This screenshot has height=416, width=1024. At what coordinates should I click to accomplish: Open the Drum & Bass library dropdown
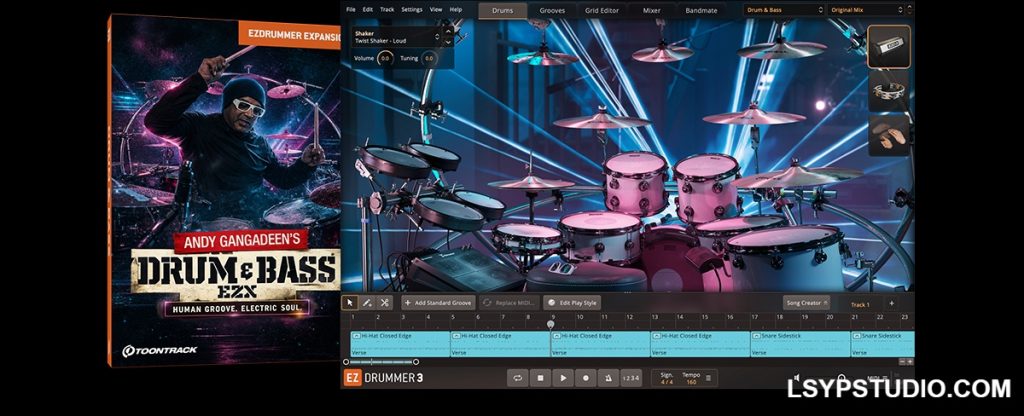784,10
